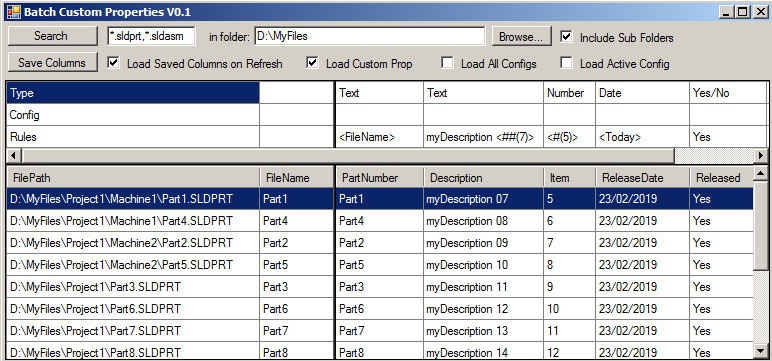772x361 pixels.
Task: Click up arrow of vertical scrollbar
Action: tap(760, 172)
